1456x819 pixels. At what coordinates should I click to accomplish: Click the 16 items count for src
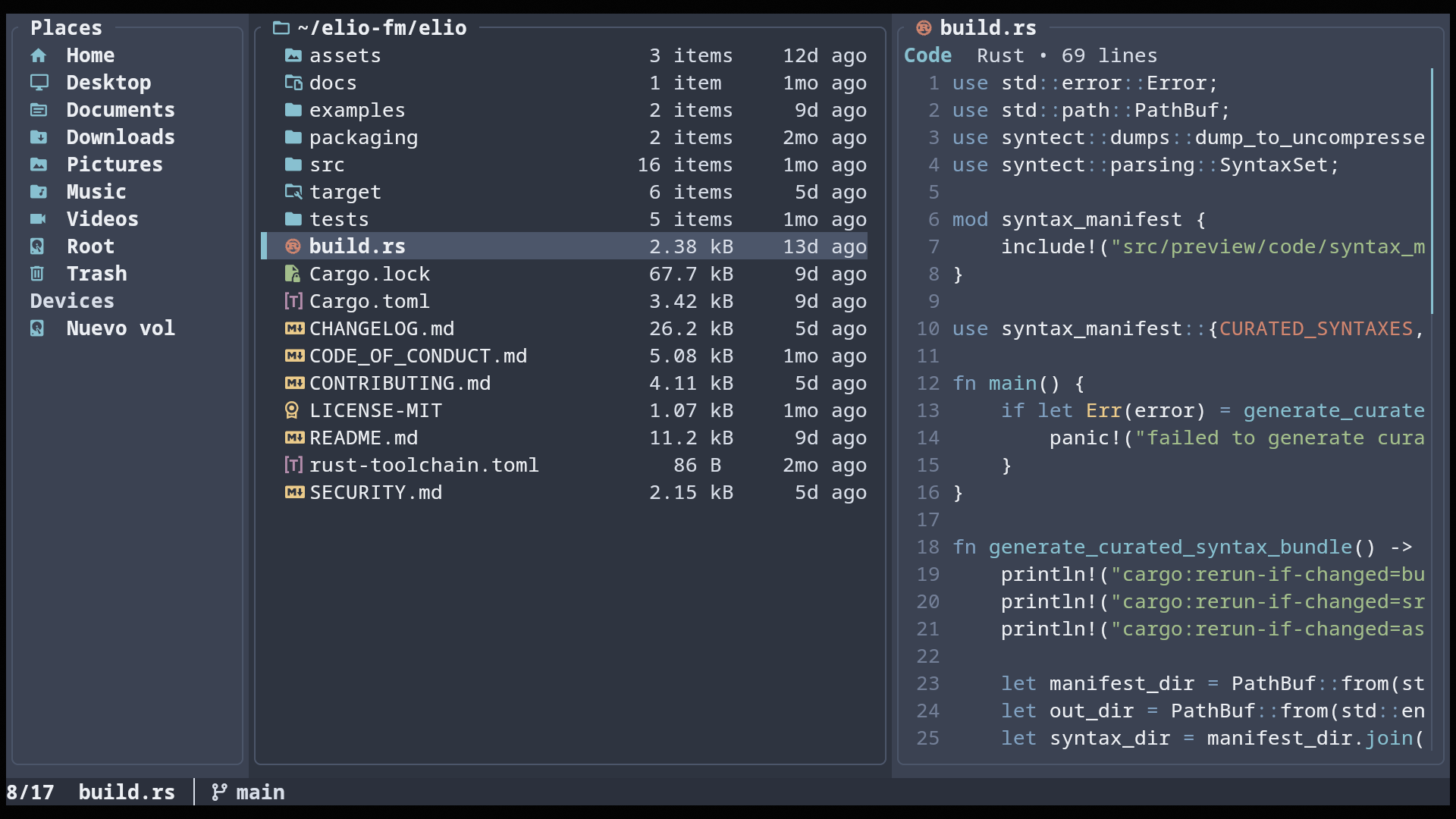pos(685,165)
